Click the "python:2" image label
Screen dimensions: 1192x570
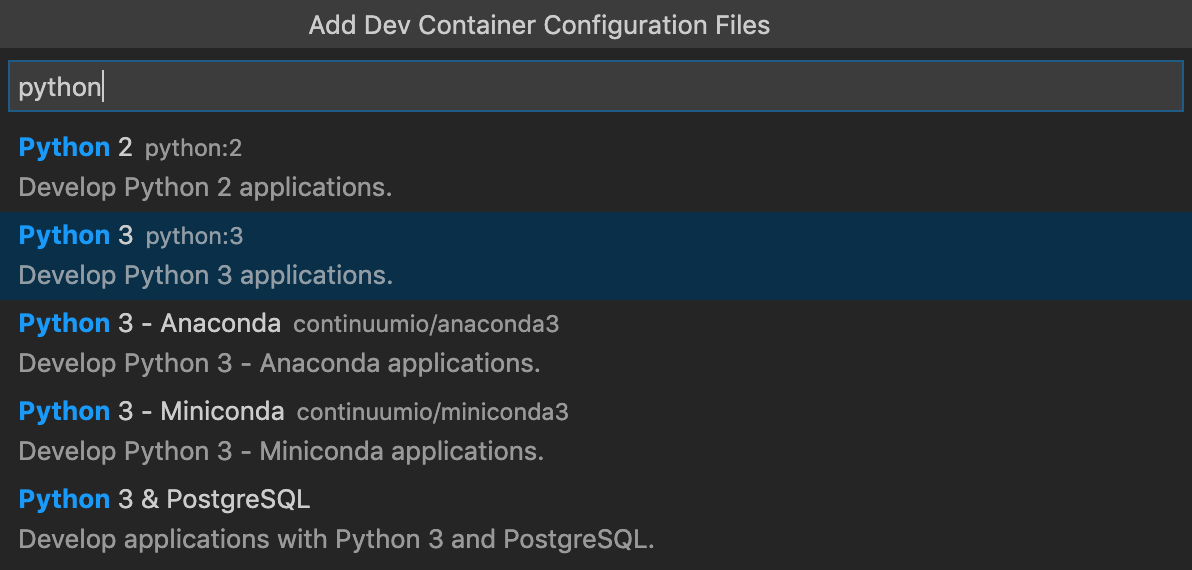[193, 149]
